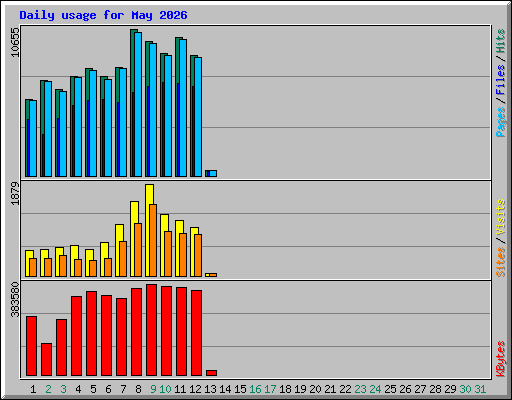The height and width of the screenshot is (400, 512).
Task: Click the day 24 axis label
Action: tap(375, 389)
